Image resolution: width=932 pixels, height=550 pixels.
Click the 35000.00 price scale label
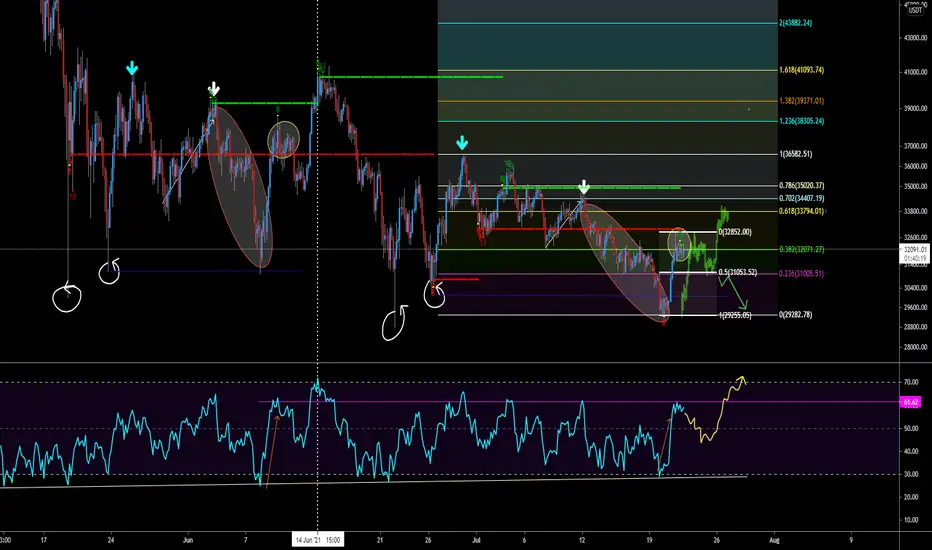click(915, 187)
